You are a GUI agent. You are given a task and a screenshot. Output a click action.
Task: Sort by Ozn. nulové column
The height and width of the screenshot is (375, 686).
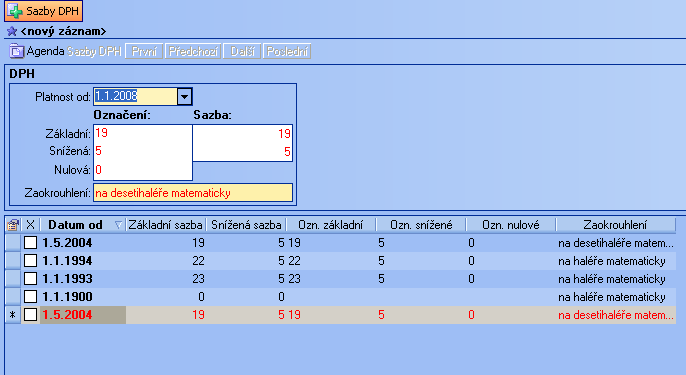tap(511, 225)
